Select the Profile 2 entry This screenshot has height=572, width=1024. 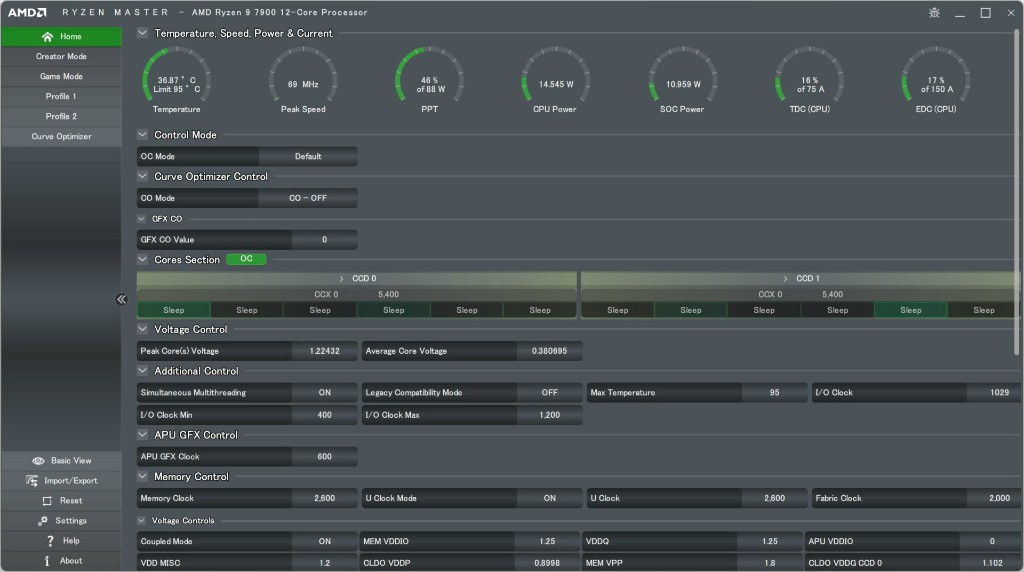(x=61, y=117)
